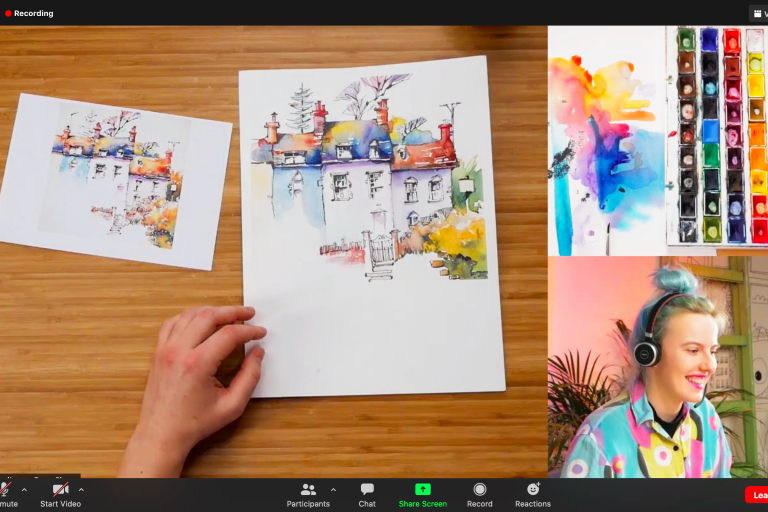Image resolution: width=768 pixels, height=512 pixels.
Task: Select the watercolor palette video tile
Action: pos(658,141)
